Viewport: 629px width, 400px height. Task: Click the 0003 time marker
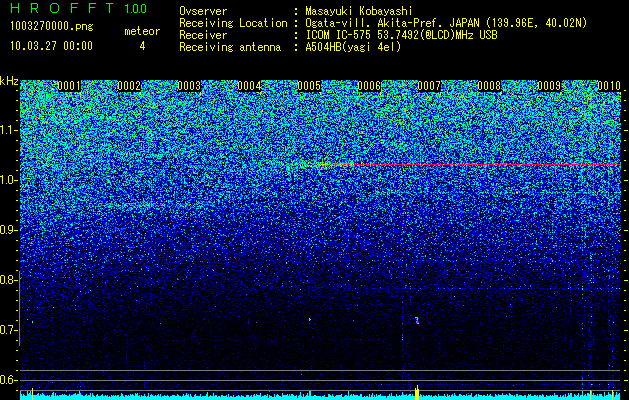pyautogui.click(x=189, y=86)
